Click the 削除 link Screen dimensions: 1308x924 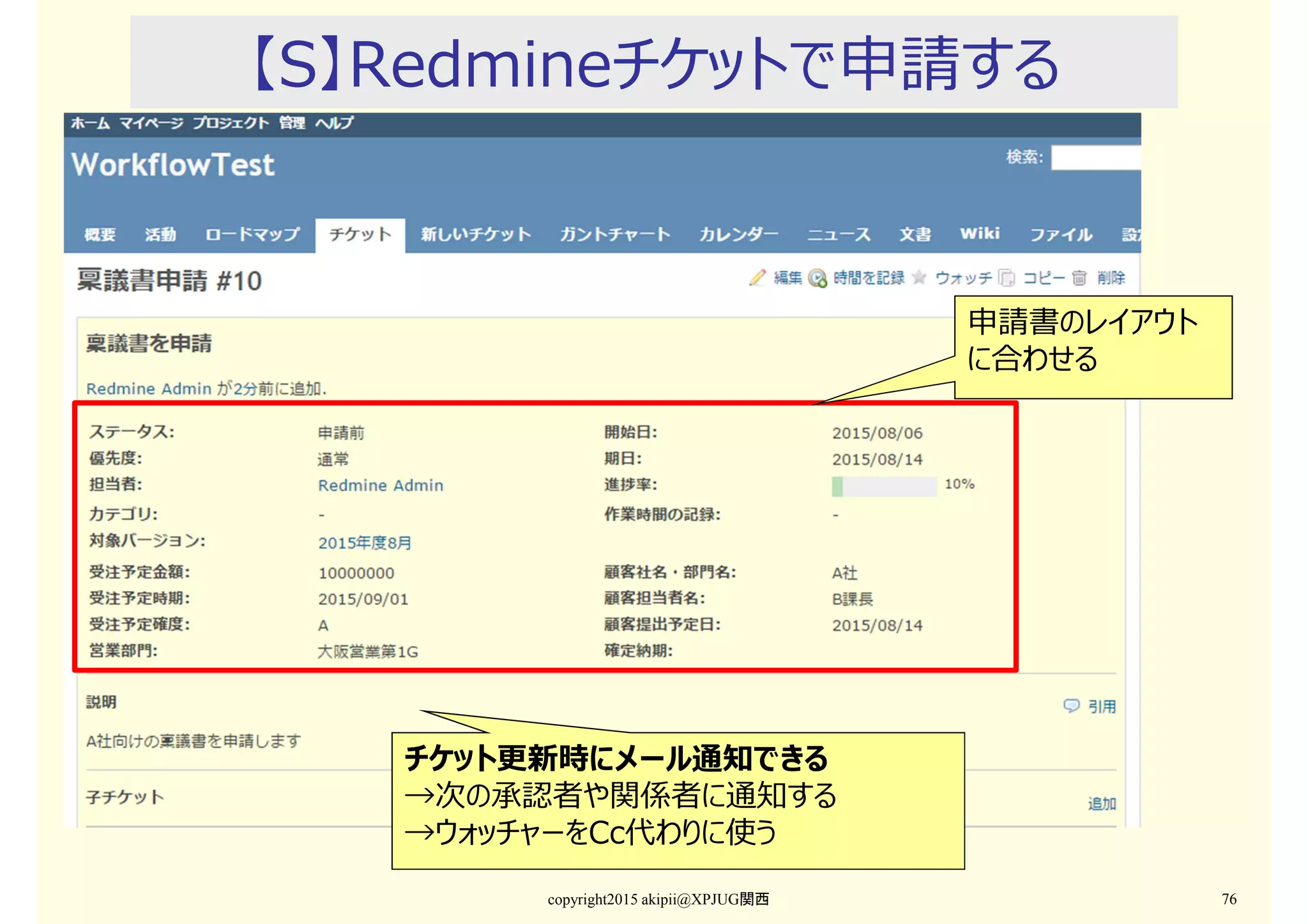click(1111, 278)
